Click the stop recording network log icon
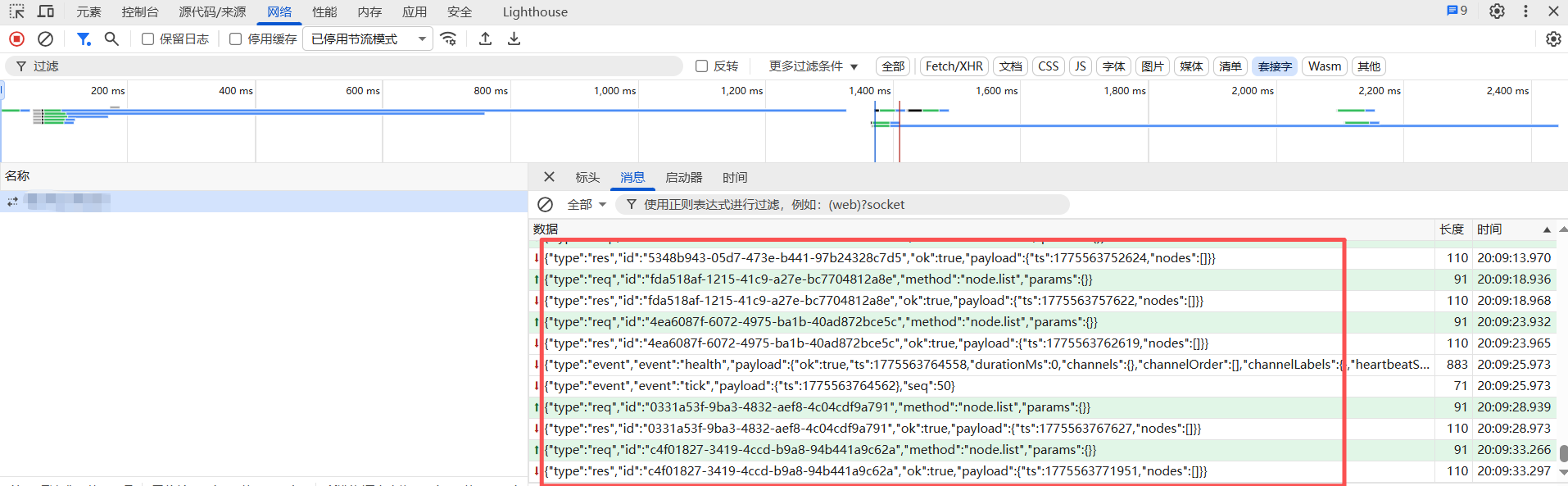Image resolution: width=1568 pixels, height=486 pixels. point(16,39)
